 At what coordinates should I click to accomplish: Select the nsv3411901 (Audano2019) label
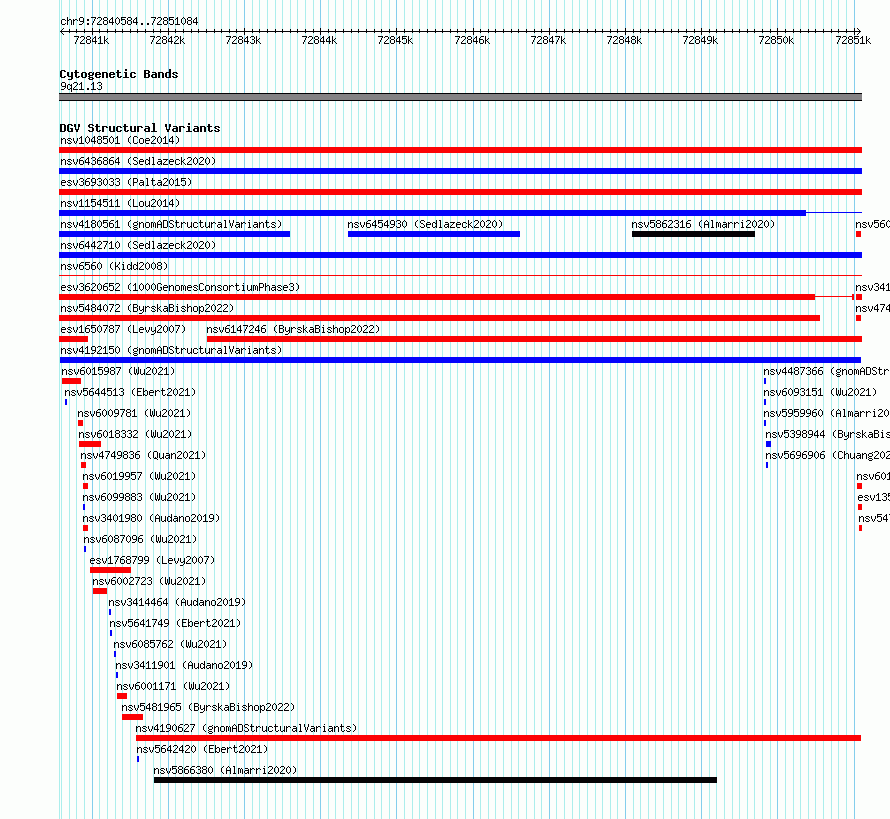pyautogui.click(x=184, y=665)
